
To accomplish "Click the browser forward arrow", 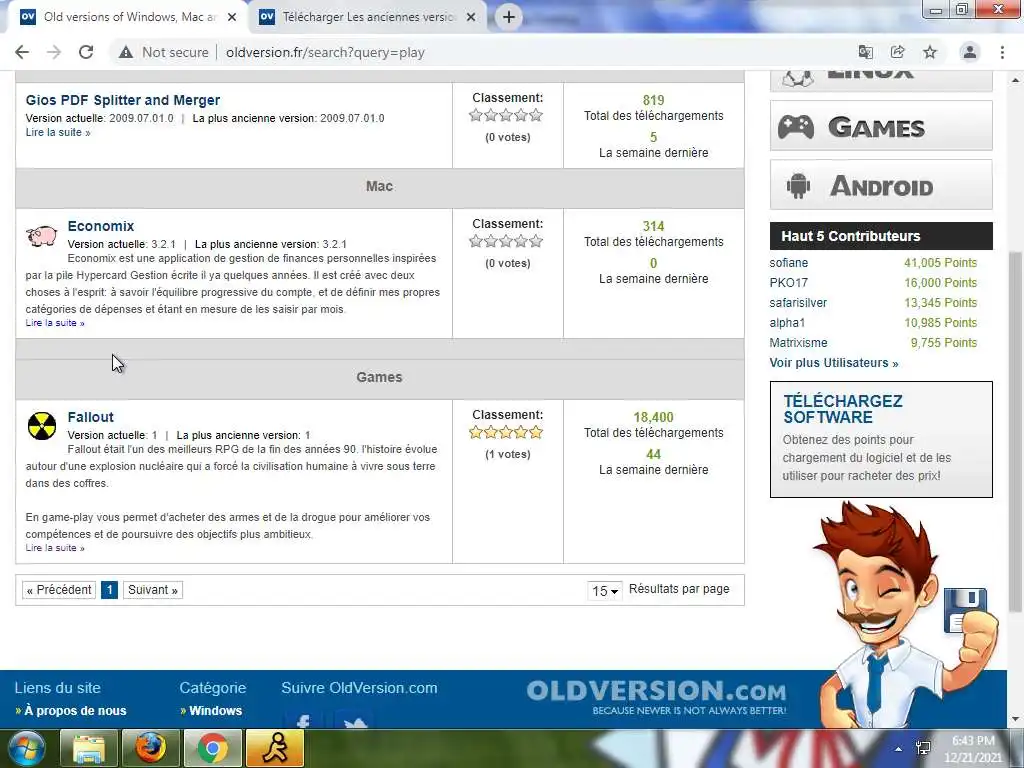I will click(x=54, y=52).
